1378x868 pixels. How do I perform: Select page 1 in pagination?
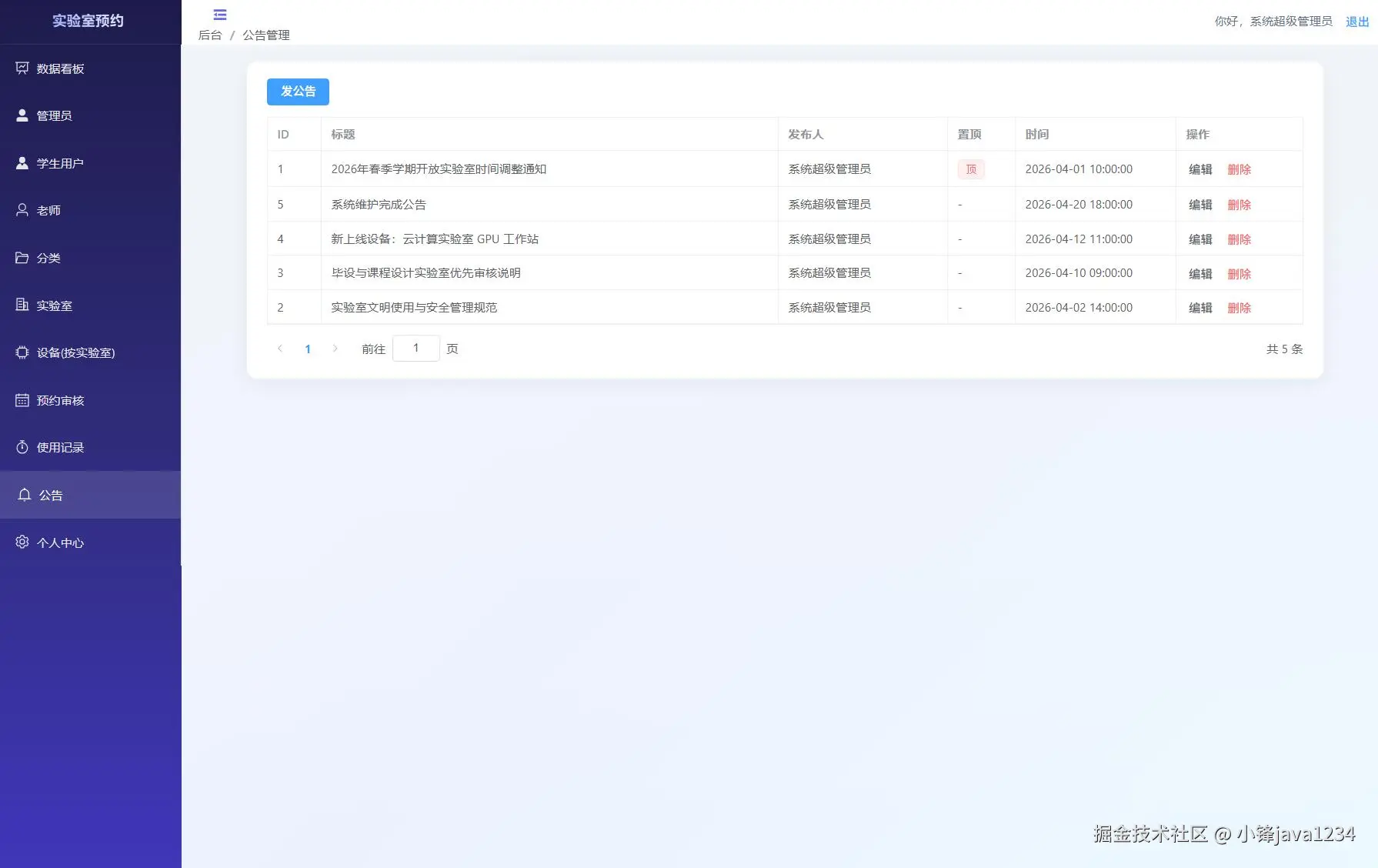pos(308,349)
